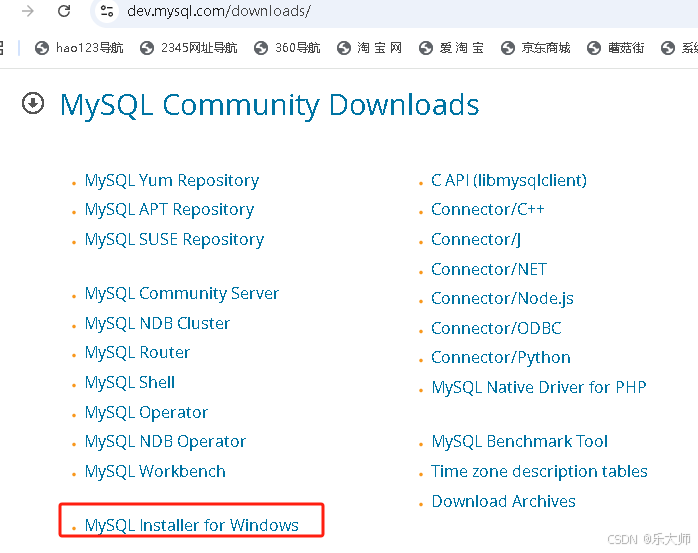This screenshot has height=553, width=698.
Task: Open MySQL Benchmark Tool link
Action: (x=519, y=442)
